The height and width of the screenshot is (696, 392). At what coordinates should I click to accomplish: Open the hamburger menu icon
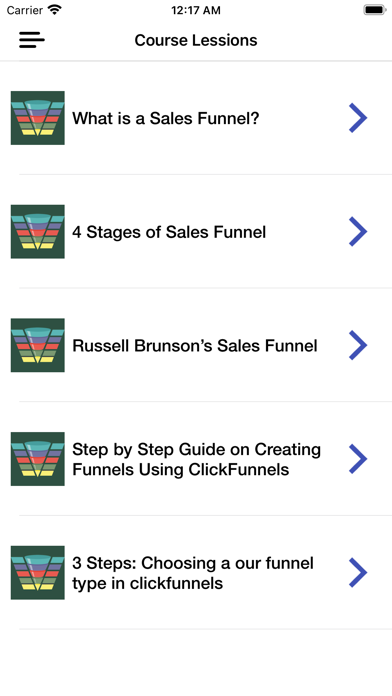pyautogui.click(x=32, y=40)
